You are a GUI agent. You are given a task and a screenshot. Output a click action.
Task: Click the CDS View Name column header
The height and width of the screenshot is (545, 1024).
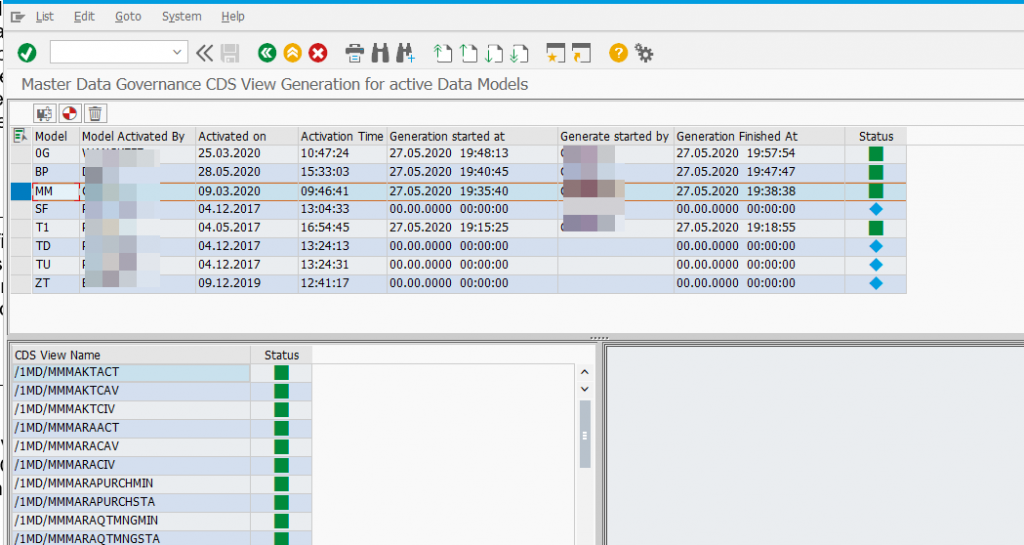tap(131, 355)
